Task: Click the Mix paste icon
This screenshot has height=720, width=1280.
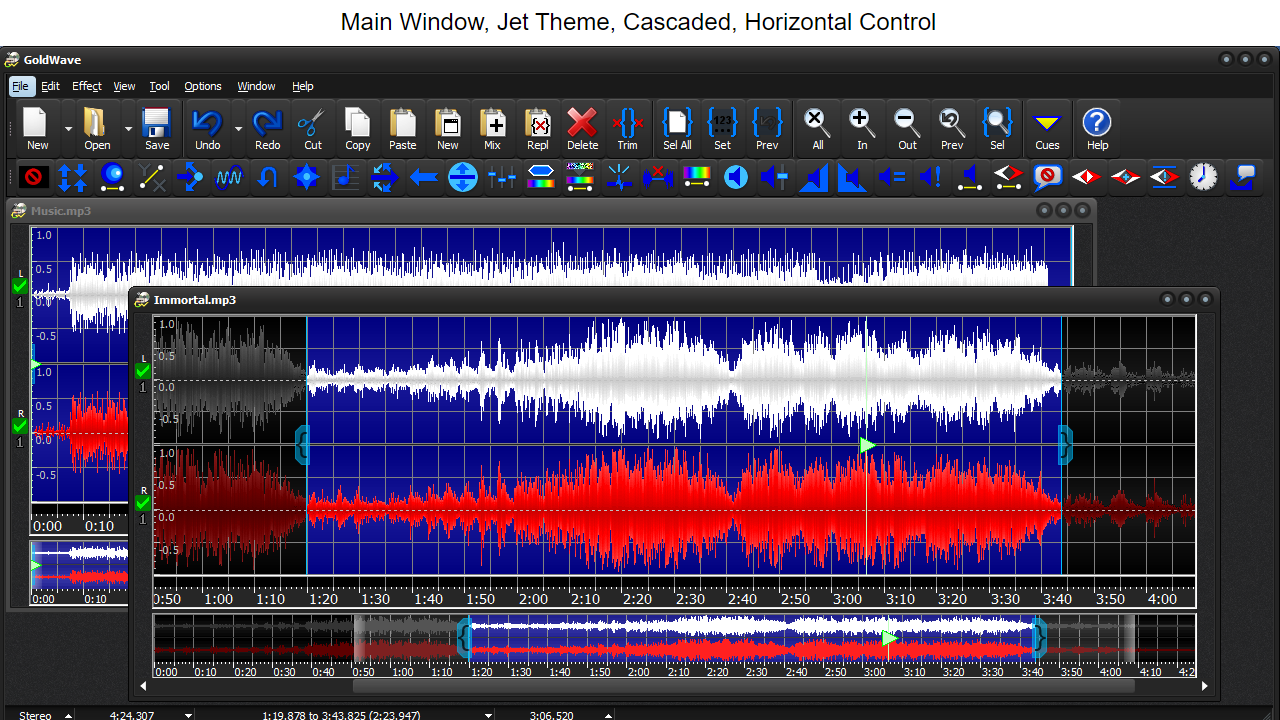Action: (x=492, y=129)
